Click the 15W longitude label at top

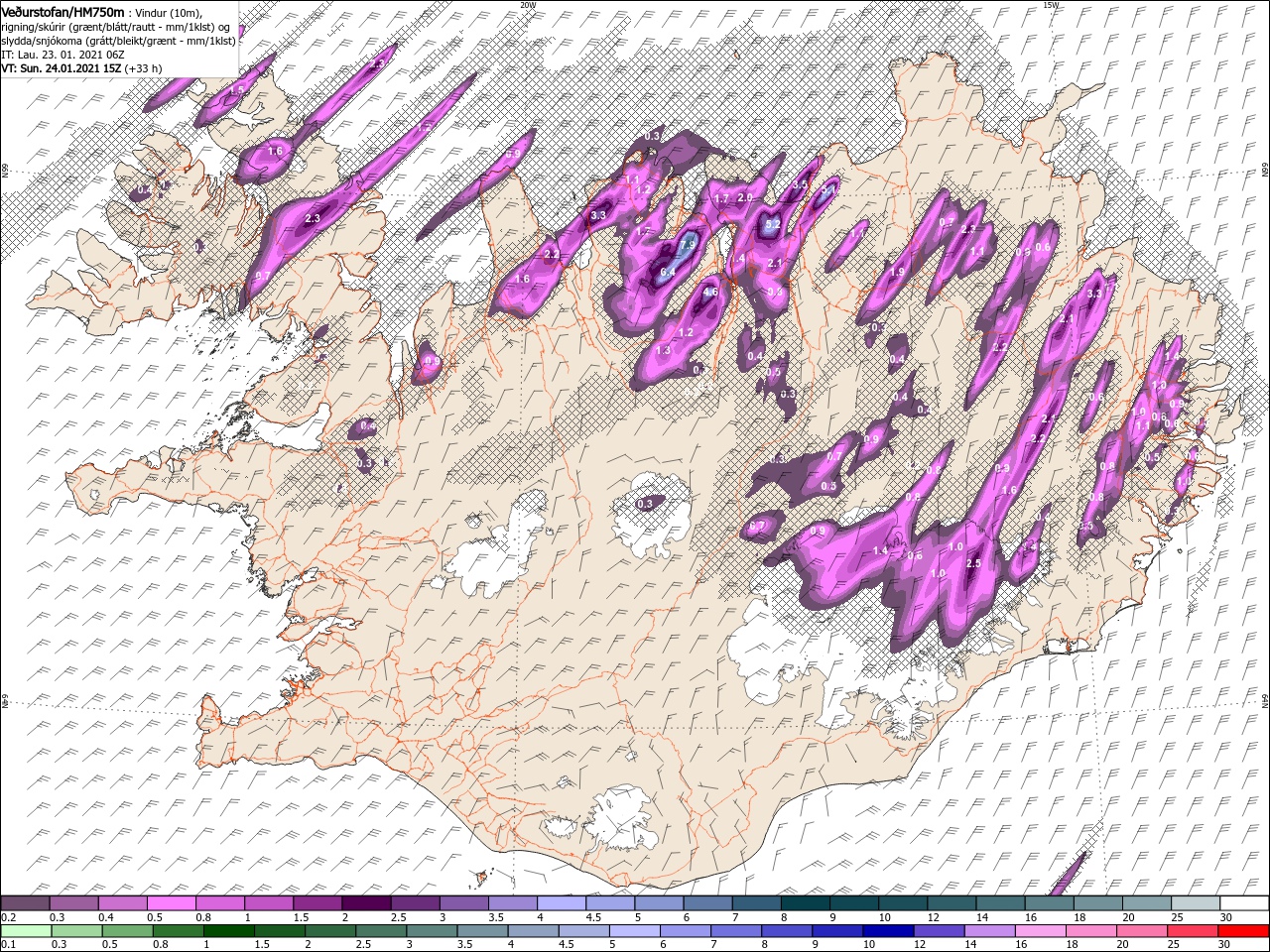[1051, 5]
